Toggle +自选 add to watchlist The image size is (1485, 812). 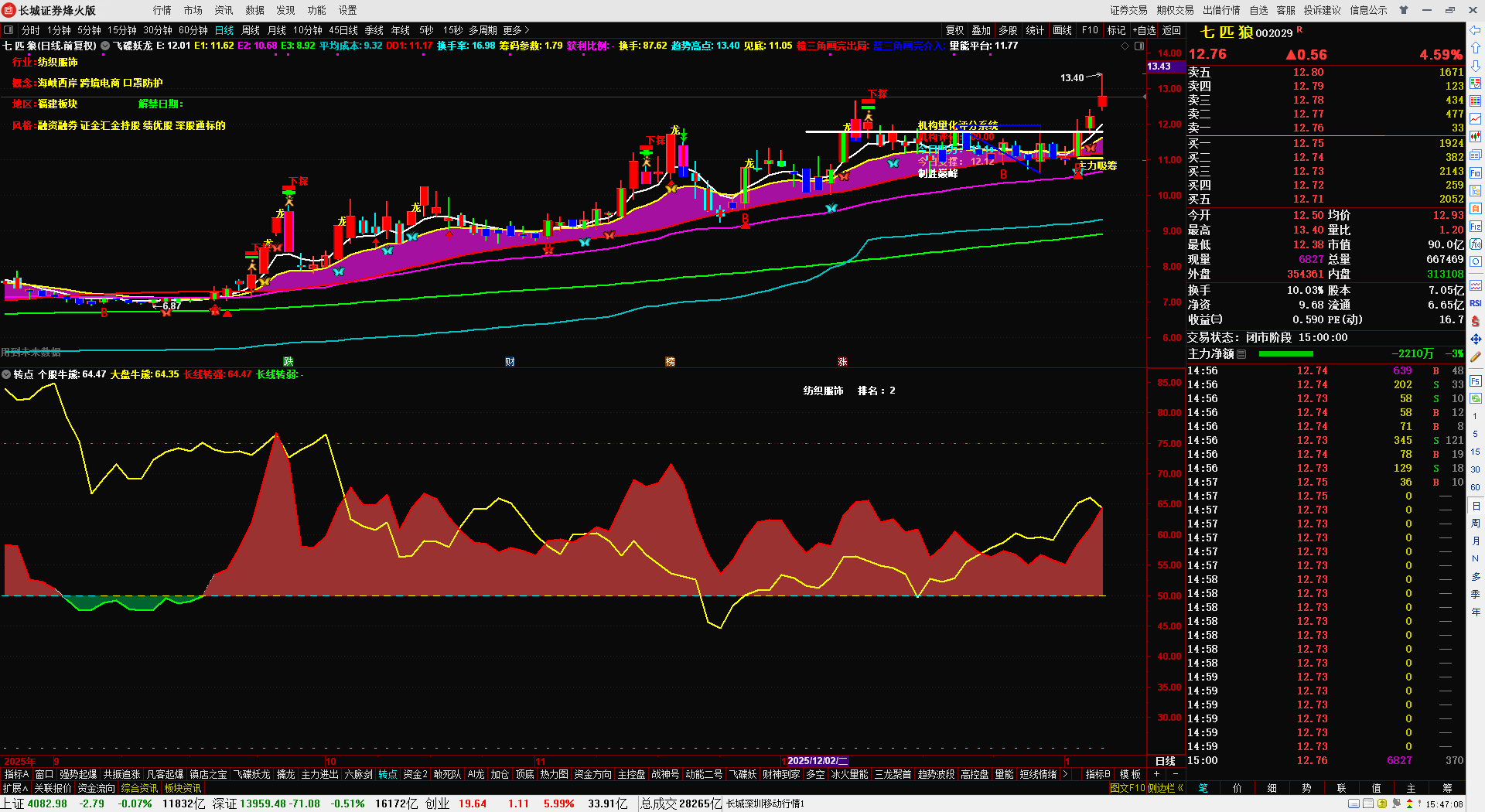point(1145,30)
